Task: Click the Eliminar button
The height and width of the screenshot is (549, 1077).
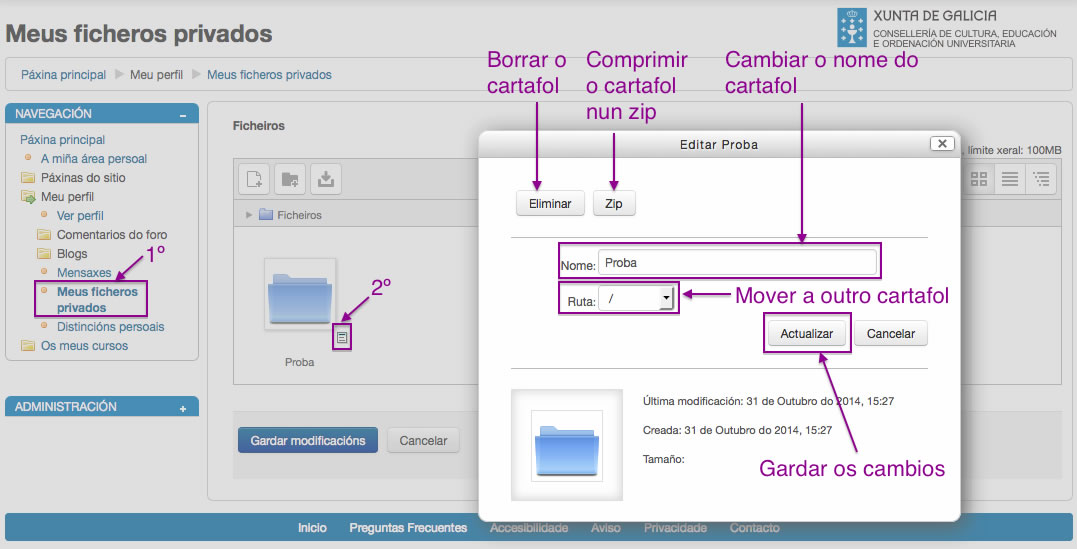Action: (550, 203)
